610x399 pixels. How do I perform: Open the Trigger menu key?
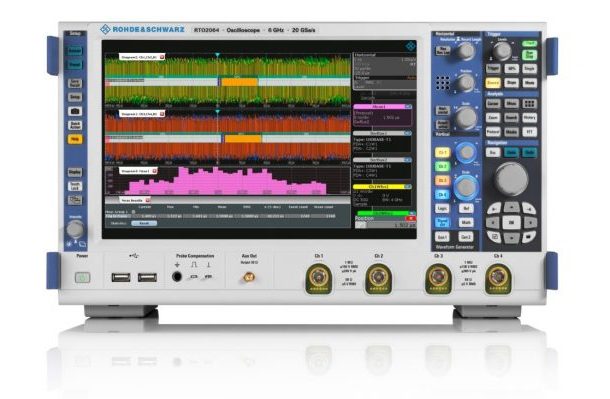(493, 69)
